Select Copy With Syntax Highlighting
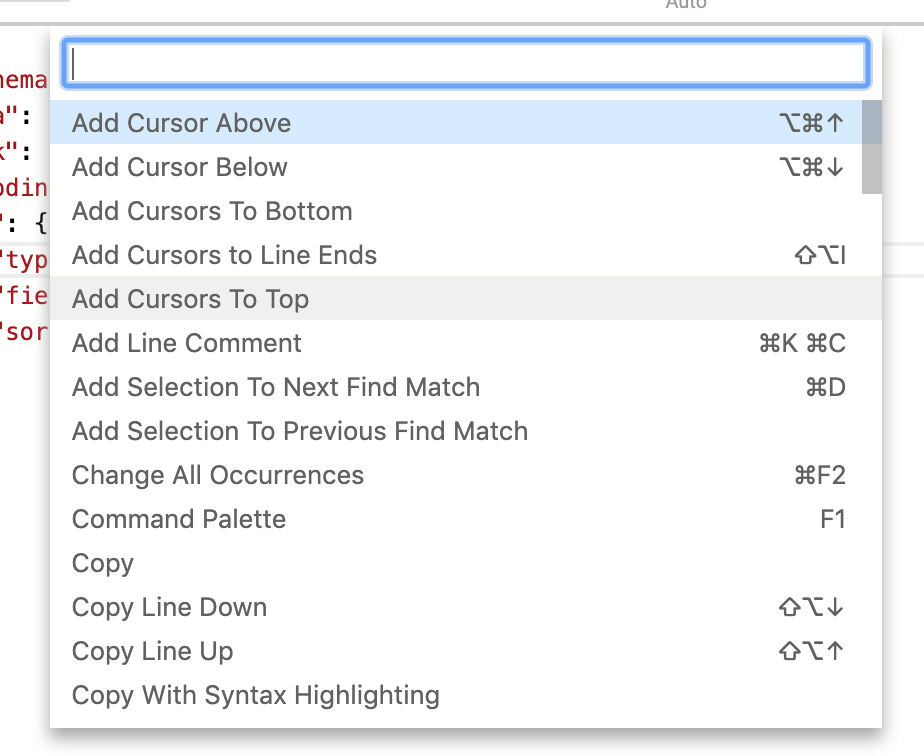The image size is (924, 756). tap(255, 695)
